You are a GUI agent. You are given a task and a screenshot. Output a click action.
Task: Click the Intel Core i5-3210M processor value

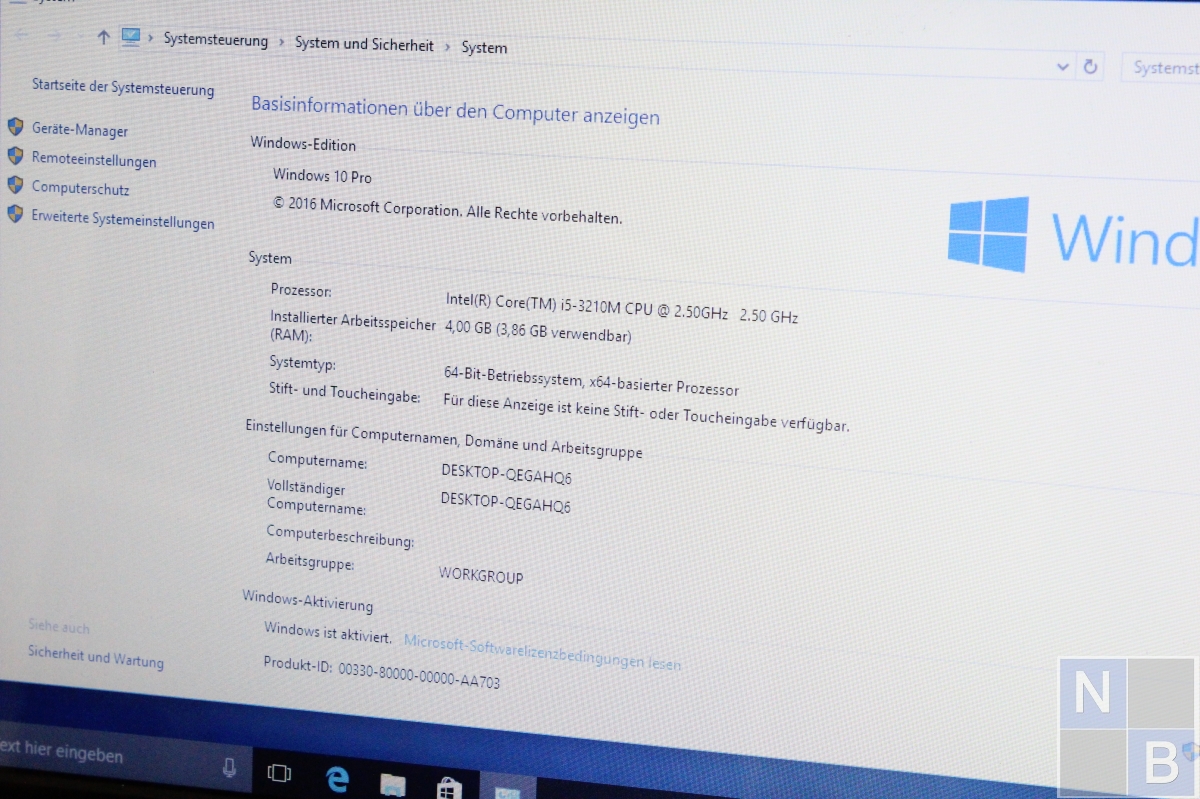click(621, 308)
